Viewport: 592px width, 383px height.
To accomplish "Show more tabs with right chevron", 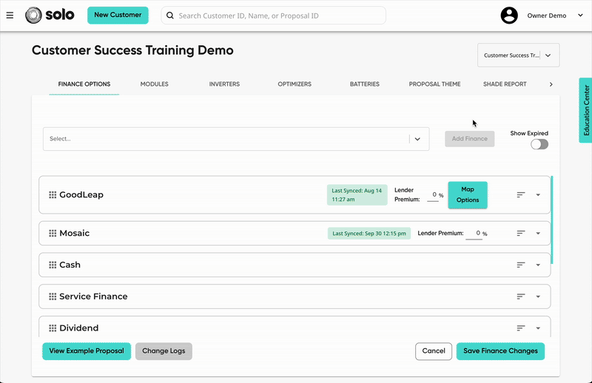I will [551, 84].
